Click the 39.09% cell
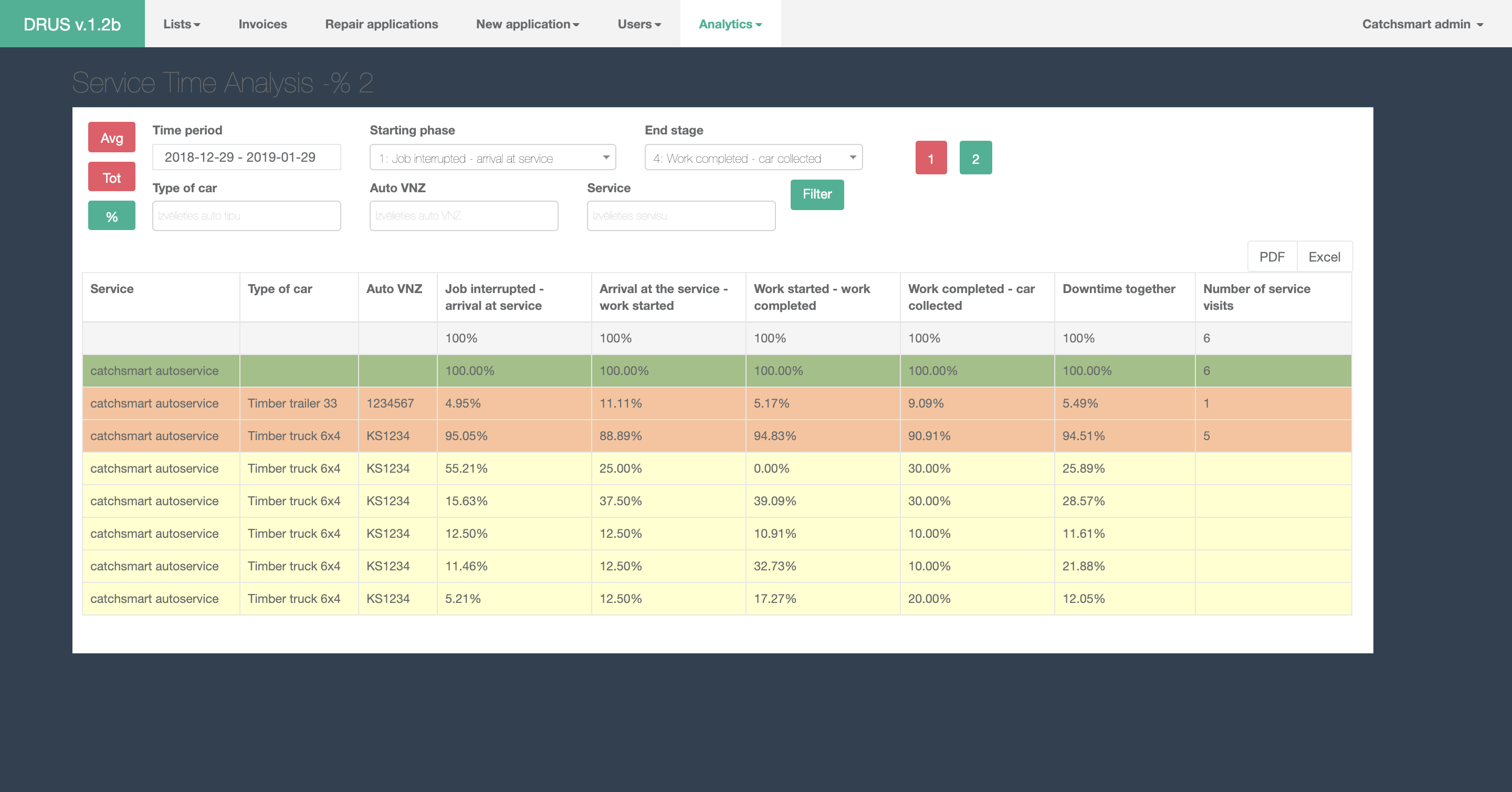Screen dimensions: 1512x792 [822, 501]
